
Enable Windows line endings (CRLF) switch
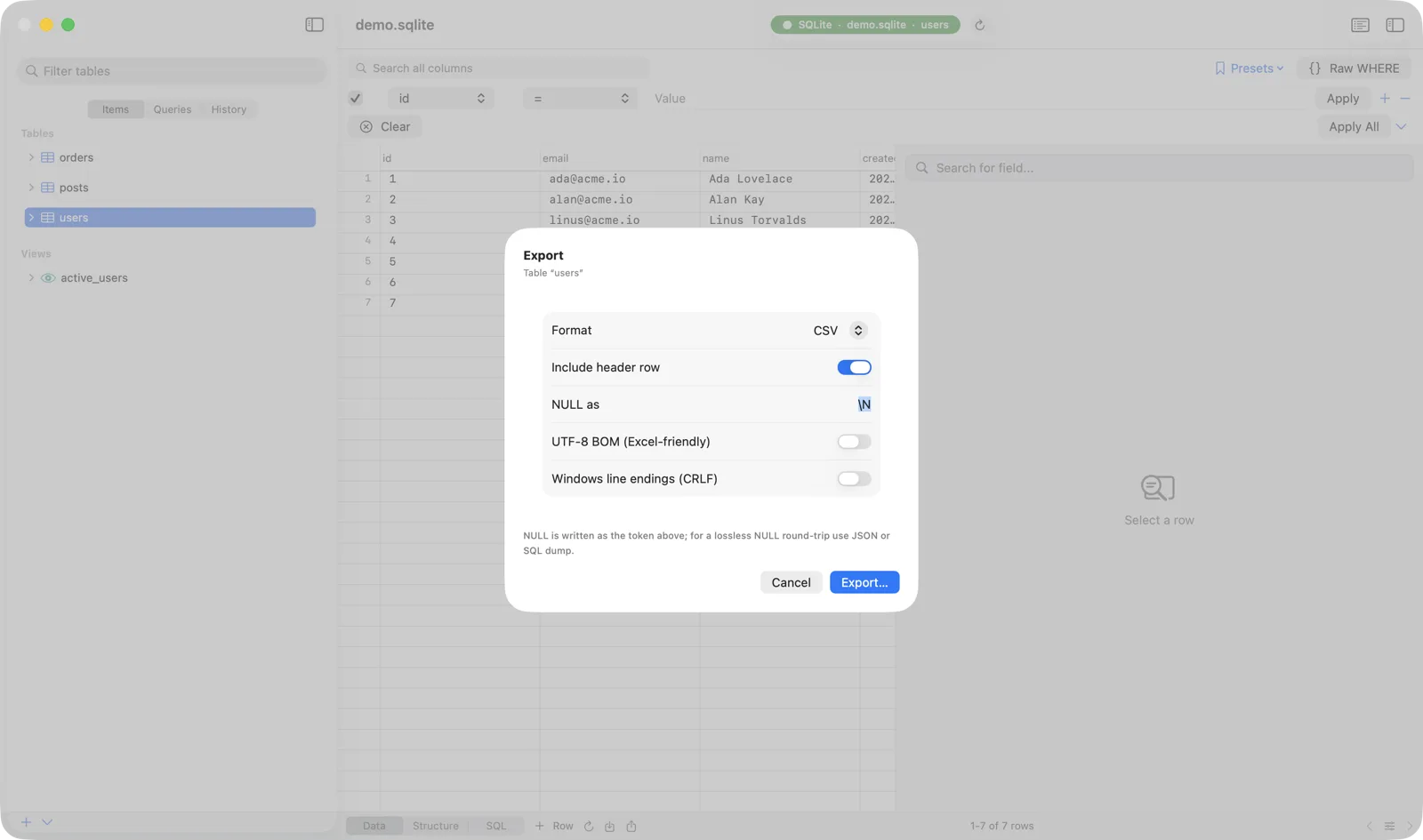(854, 479)
